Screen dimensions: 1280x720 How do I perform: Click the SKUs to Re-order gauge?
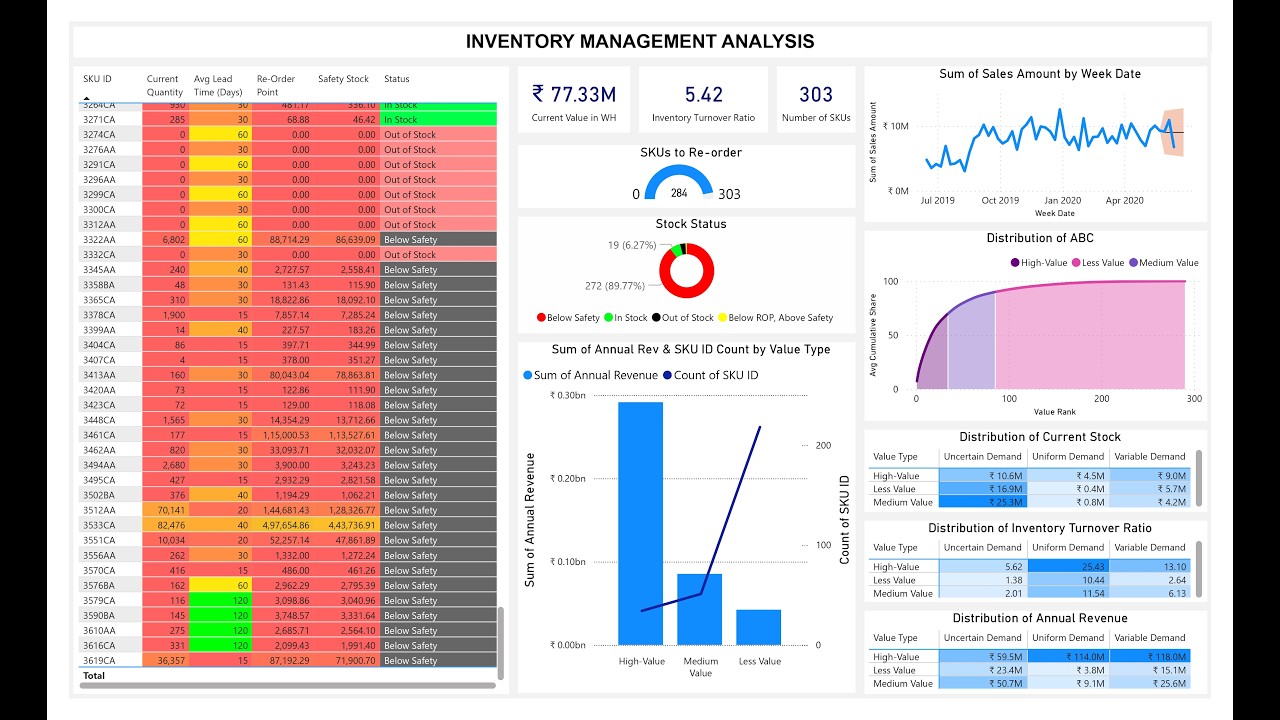pos(679,182)
